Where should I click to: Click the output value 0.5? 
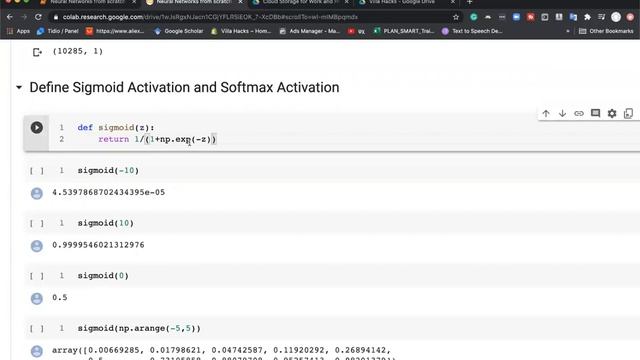click(60, 298)
